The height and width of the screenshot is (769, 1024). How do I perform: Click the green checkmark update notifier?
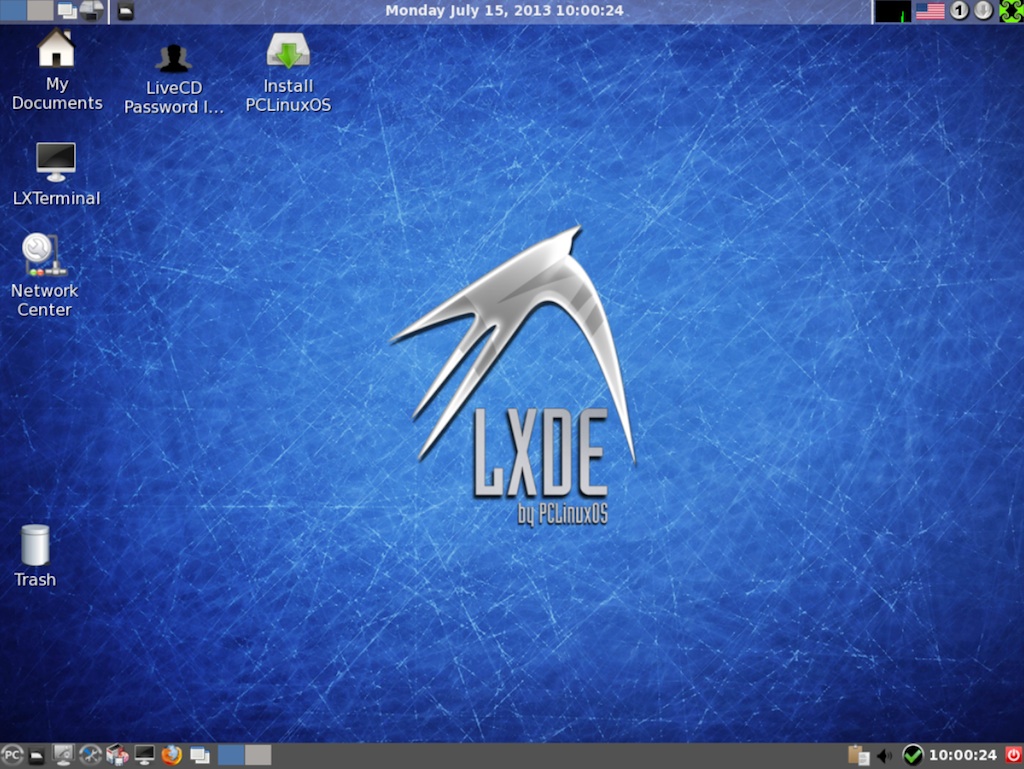click(x=912, y=755)
